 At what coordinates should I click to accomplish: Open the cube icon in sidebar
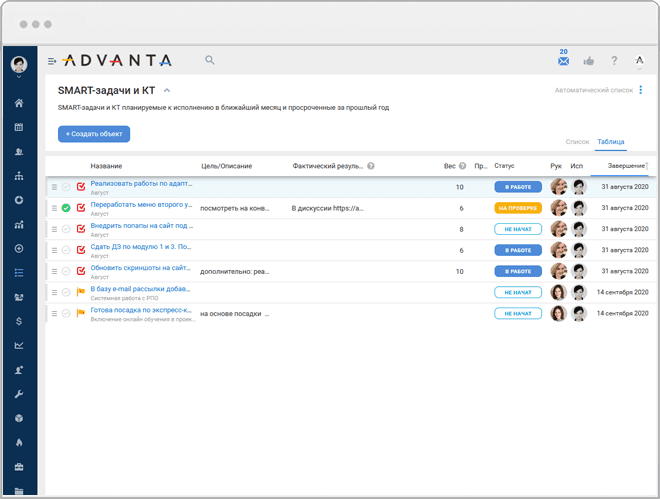click(x=19, y=418)
